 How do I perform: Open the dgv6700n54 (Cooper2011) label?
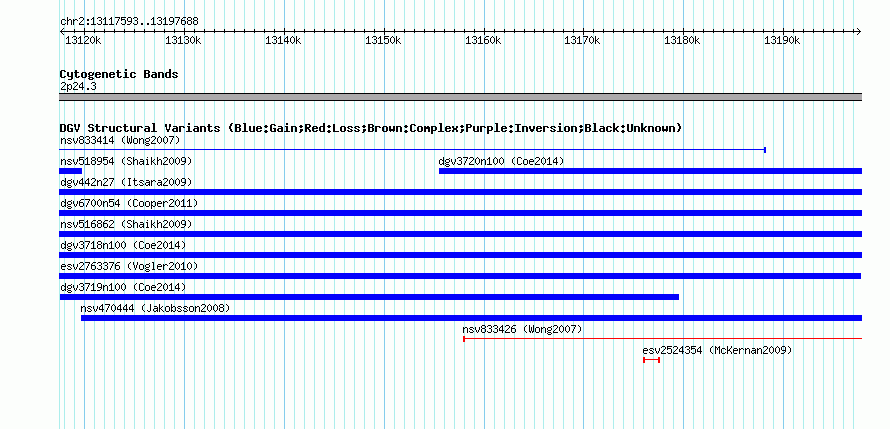[129, 203]
